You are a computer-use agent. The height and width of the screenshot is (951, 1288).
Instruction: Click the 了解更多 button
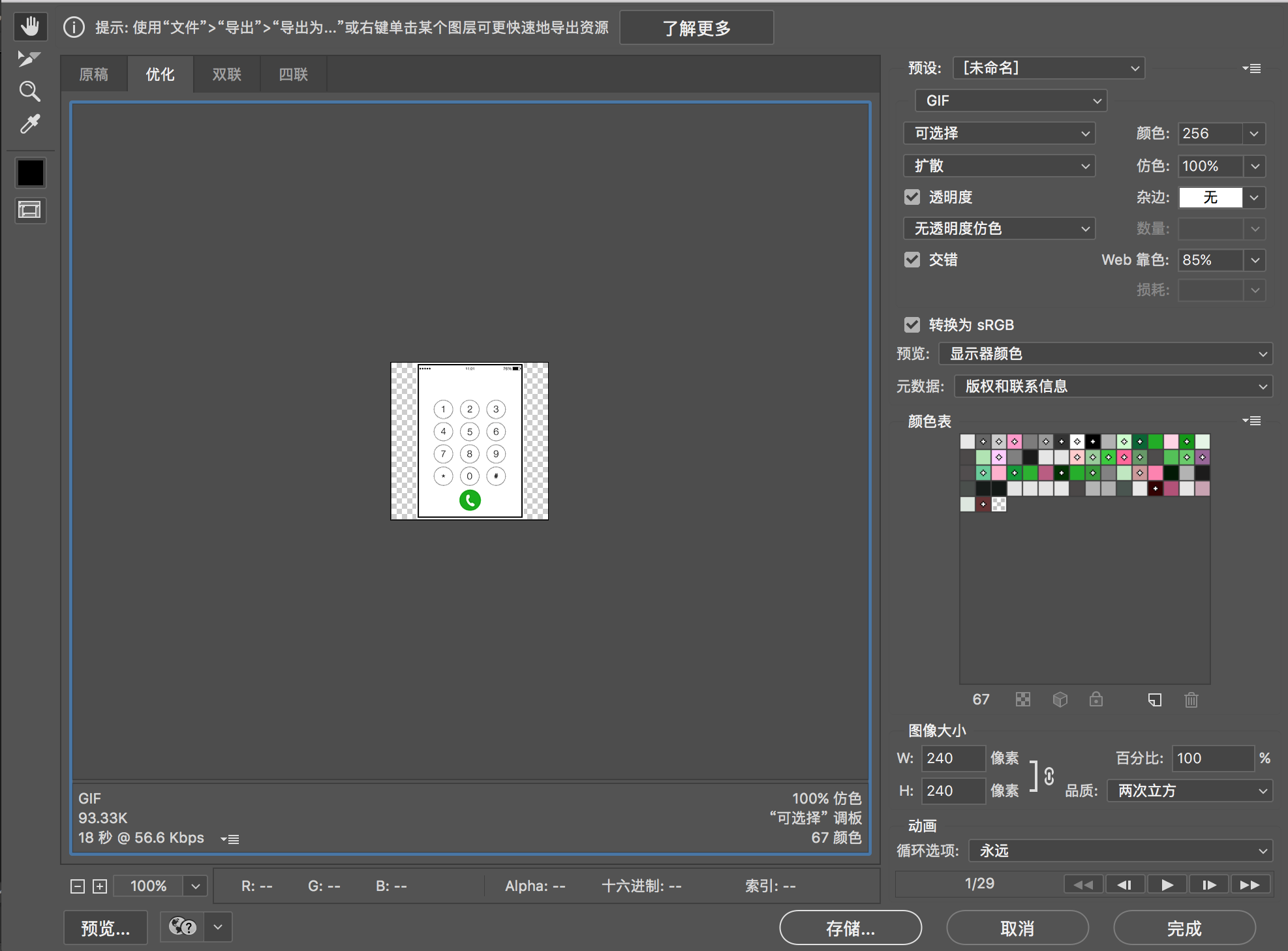[697, 28]
